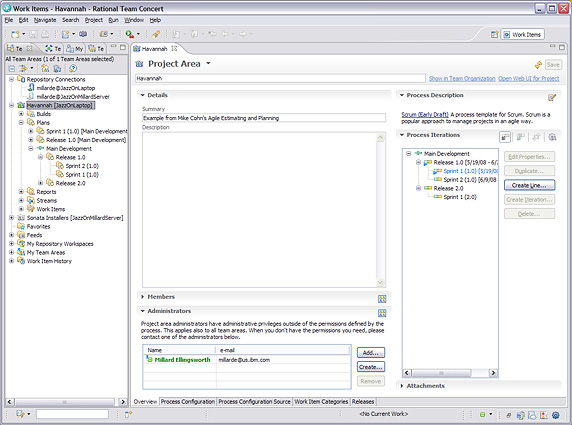Screen dimensions: 572x425
Task: Open the Project Area dropdown arrow
Action: [x=208, y=63]
